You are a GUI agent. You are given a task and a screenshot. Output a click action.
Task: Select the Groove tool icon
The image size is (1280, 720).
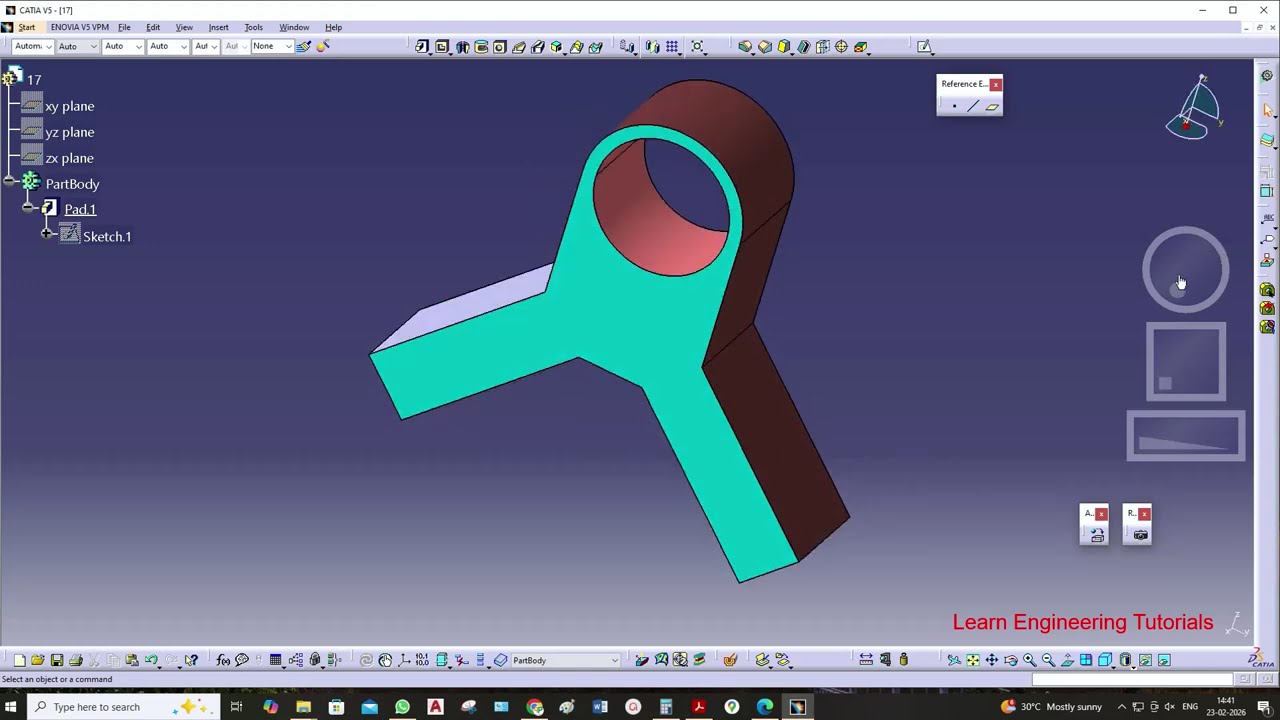click(x=481, y=46)
